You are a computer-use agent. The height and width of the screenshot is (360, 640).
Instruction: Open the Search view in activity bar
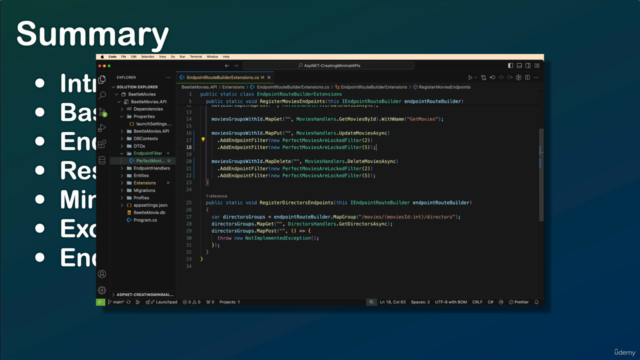102,95
